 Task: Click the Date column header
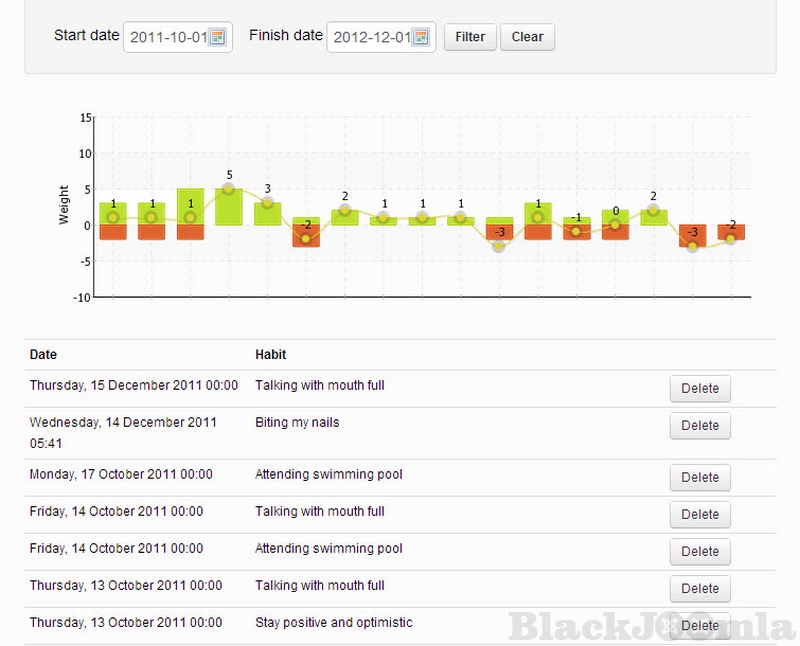[43, 355]
